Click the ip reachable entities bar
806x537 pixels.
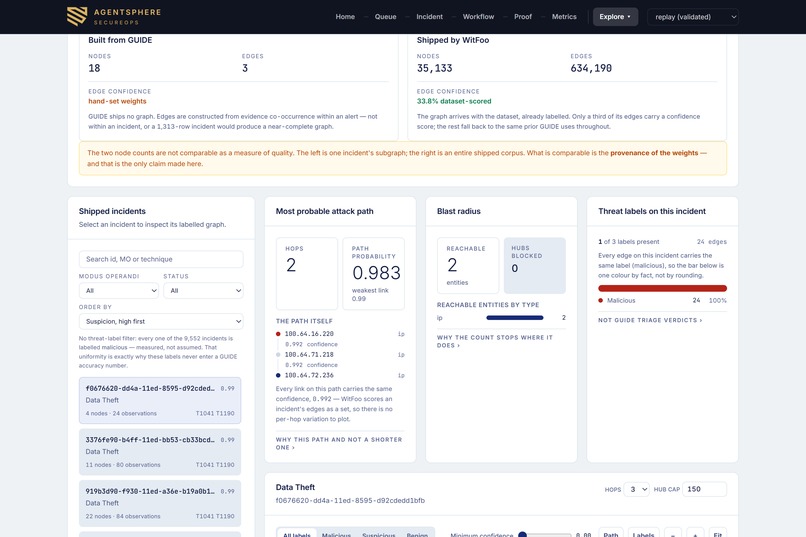click(x=515, y=318)
